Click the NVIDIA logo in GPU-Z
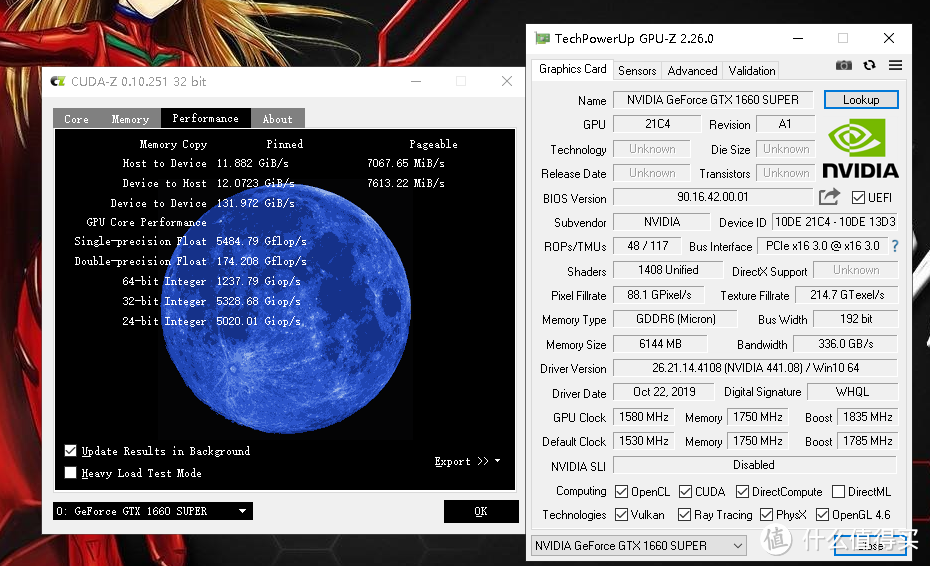This screenshot has height=566, width=930. pyautogui.click(x=860, y=148)
